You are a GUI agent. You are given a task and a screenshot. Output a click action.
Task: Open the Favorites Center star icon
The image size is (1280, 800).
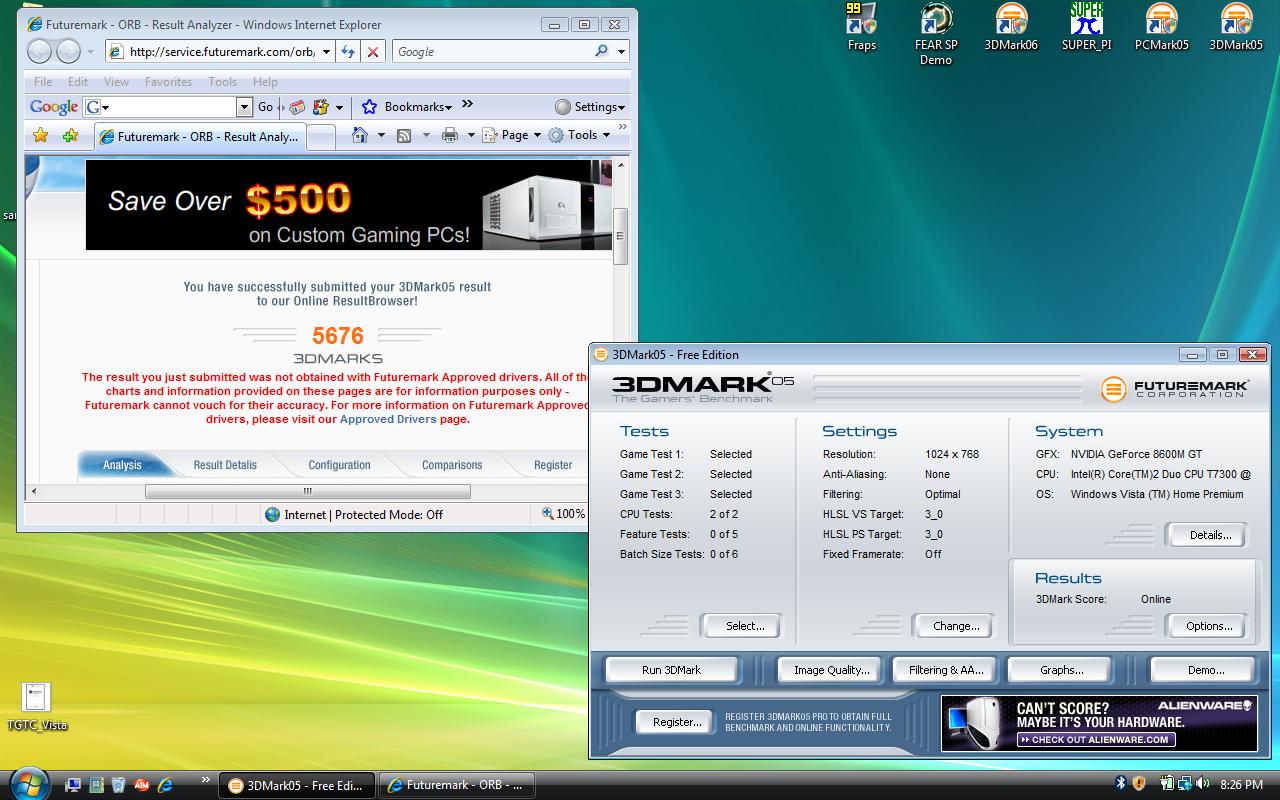pyautogui.click(x=40, y=135)
